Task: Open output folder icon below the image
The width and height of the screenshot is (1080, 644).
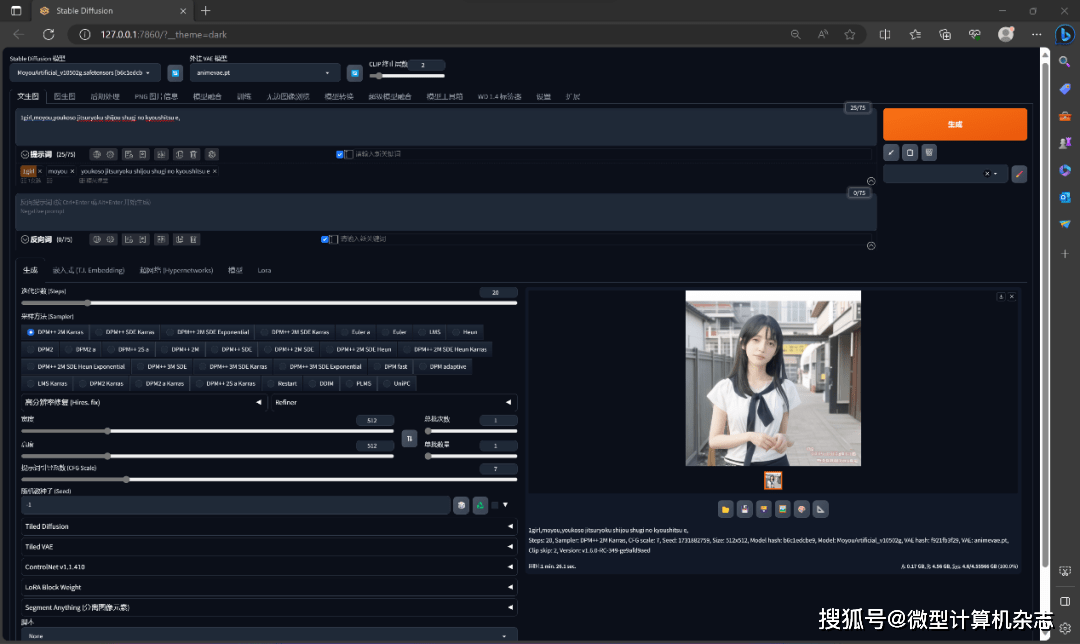Action: point(726,508)
